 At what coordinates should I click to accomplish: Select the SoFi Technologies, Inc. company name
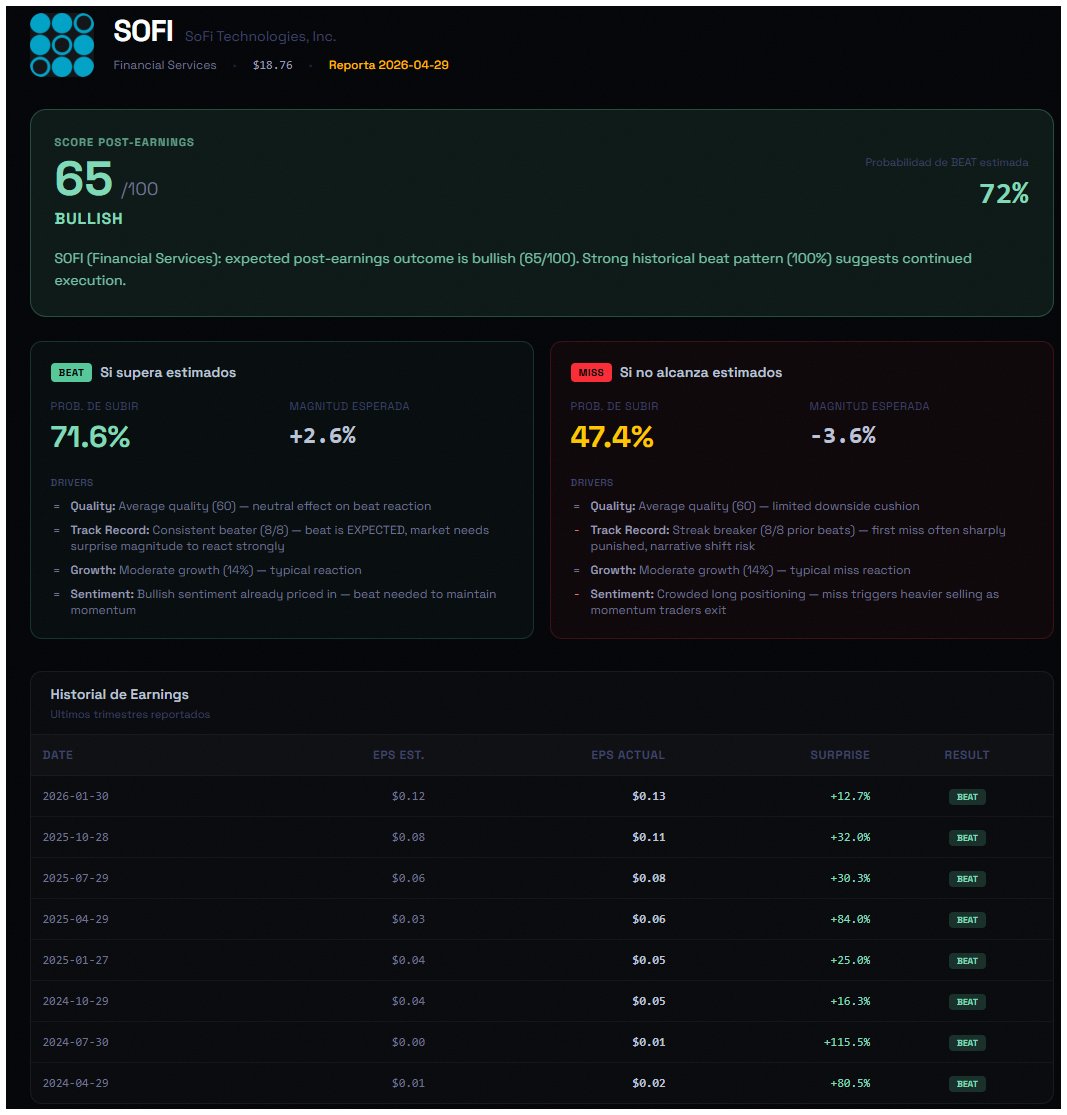click(x=260, y=36)
